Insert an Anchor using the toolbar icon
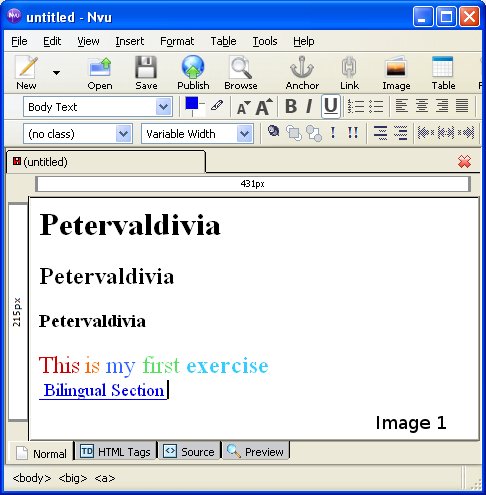Viewport: 486px width, 495px height. pyautogui.click(x=302, y=67)
